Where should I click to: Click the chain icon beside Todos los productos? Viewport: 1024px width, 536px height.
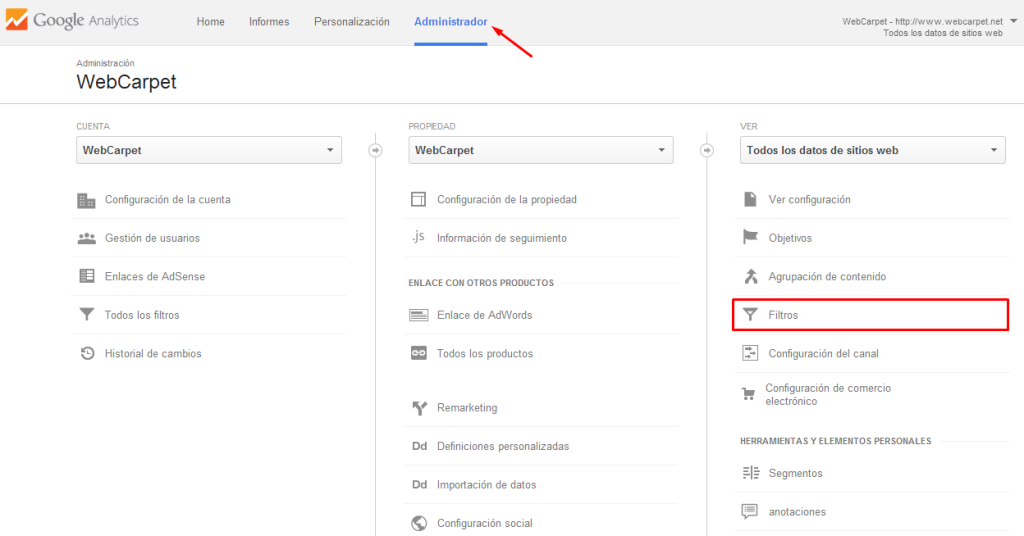tap(419, 353)
